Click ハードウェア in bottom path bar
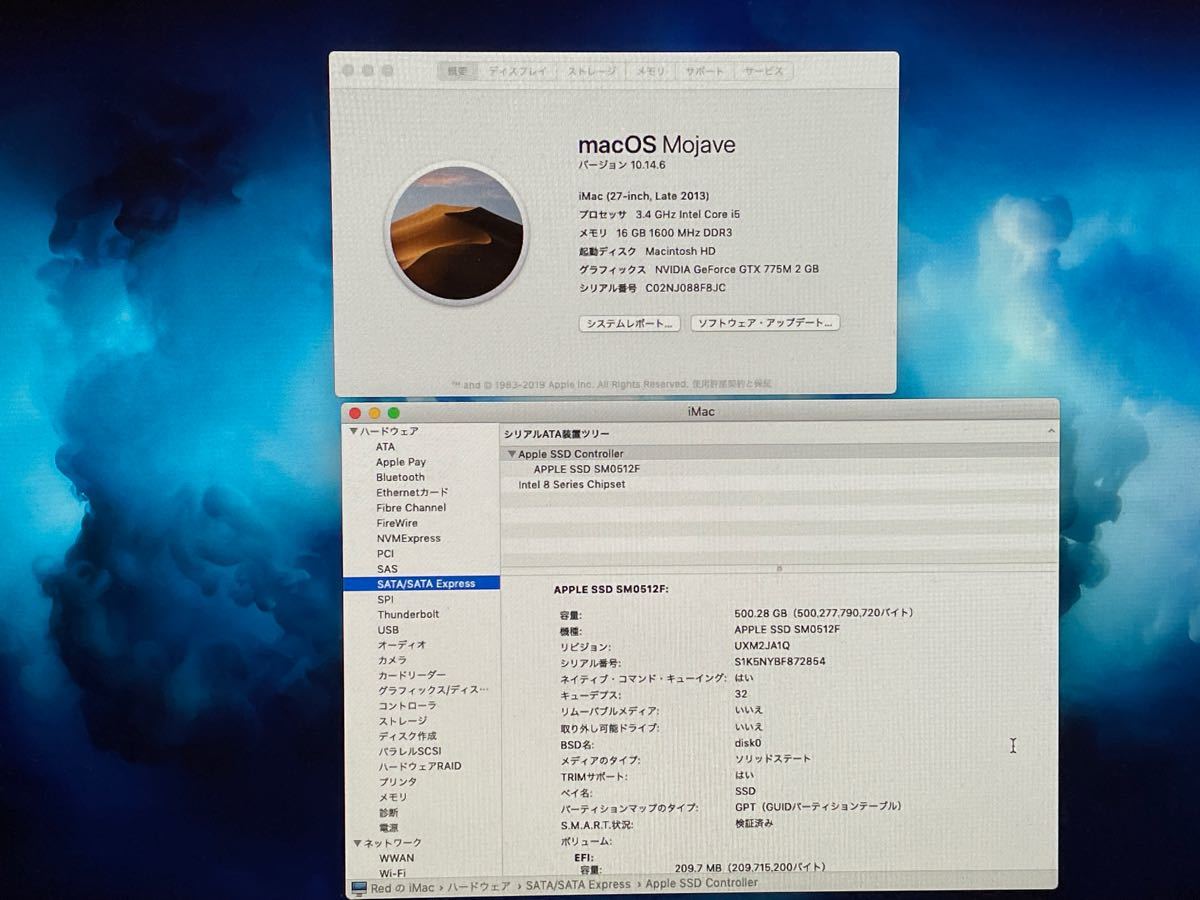The height and width of the screenshot is (900, 1200). coord(478,886)
